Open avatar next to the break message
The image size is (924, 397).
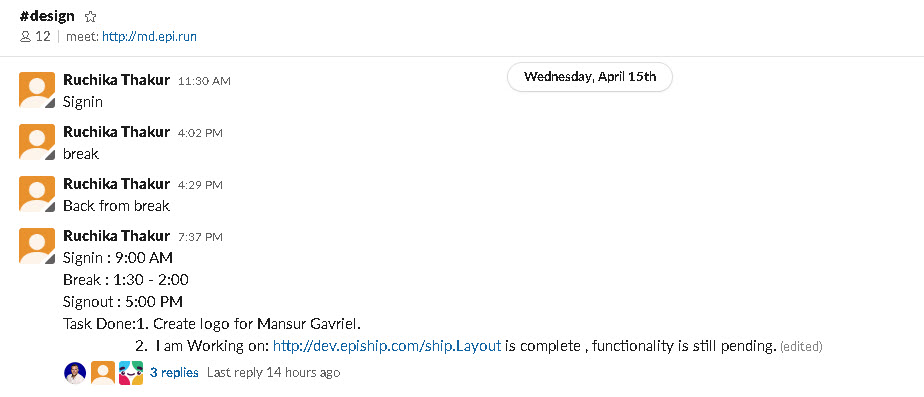(x=37, y=142)
